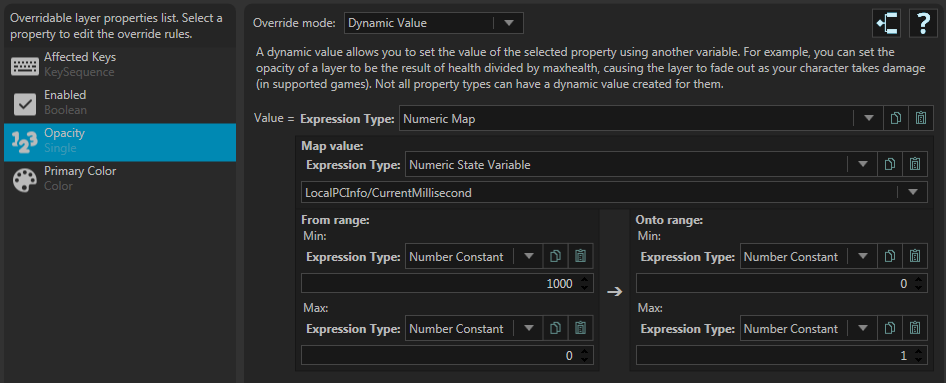Click the Affected Keys keyboard icon

25,66
